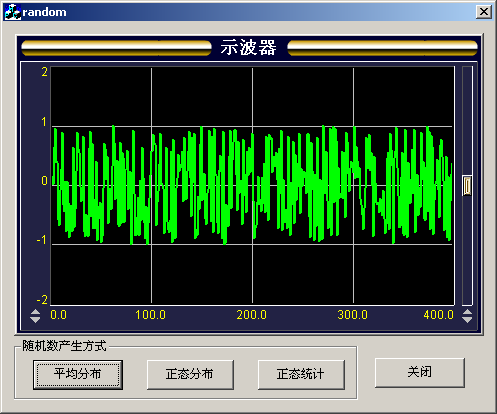Screen dimensions: 497x414
Task: Click the left golden bar beside 示波器
Action: (116, 48)
